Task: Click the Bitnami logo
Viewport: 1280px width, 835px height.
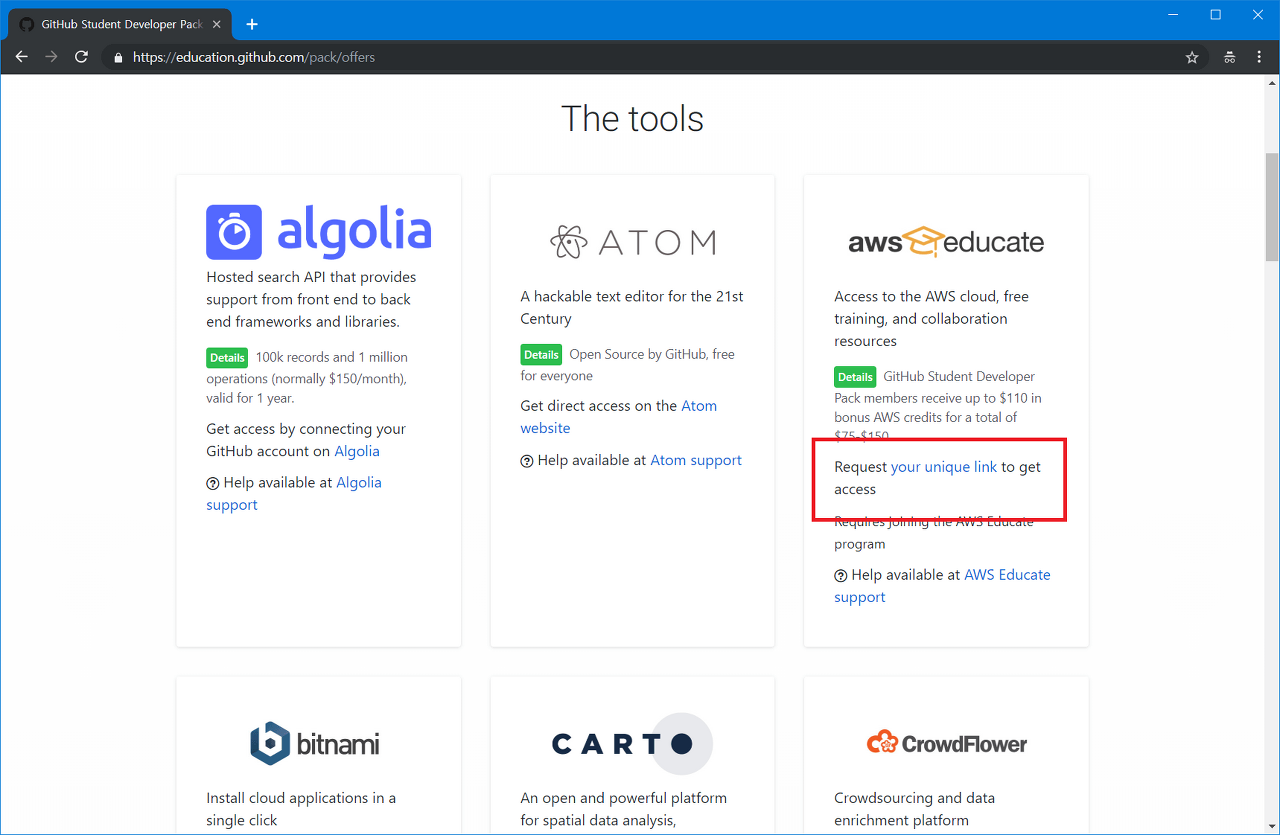Action: [315, 743]
